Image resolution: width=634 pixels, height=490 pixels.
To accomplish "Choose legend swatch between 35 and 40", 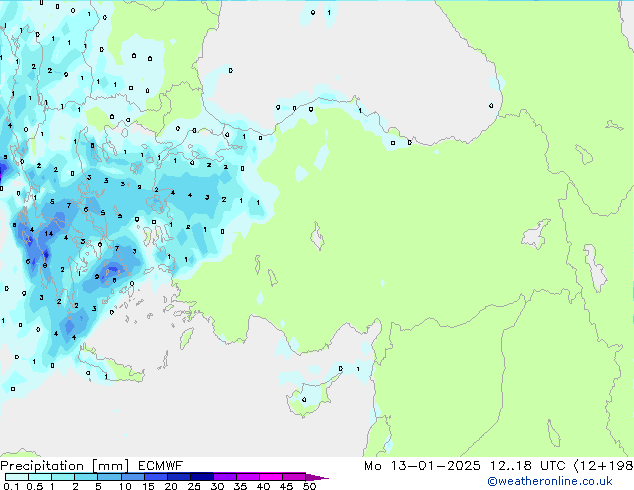I will point(251,477).
